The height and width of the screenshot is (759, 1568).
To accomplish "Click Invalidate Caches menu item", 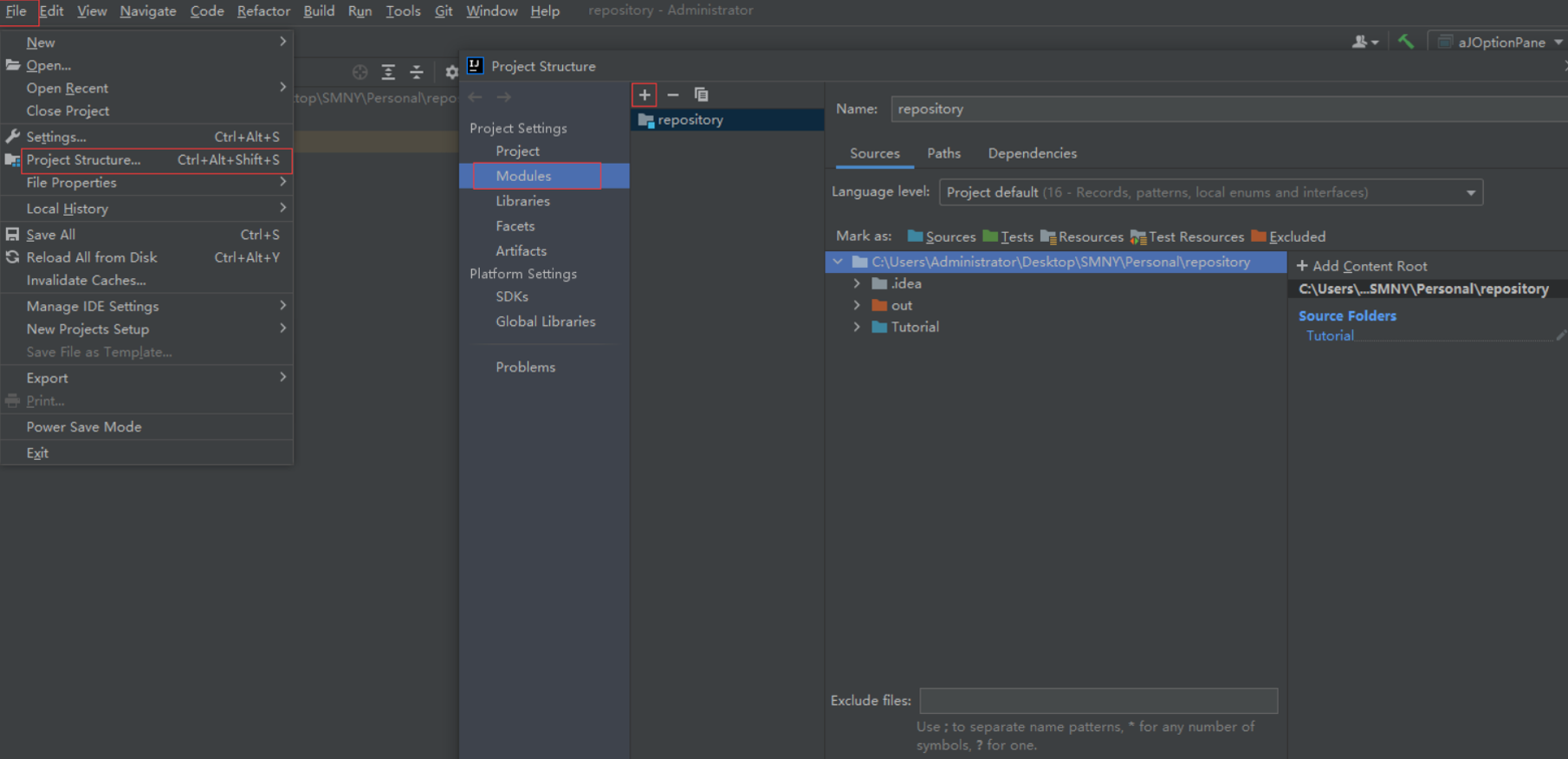I will pyautogui.click(x=146, y=281).
